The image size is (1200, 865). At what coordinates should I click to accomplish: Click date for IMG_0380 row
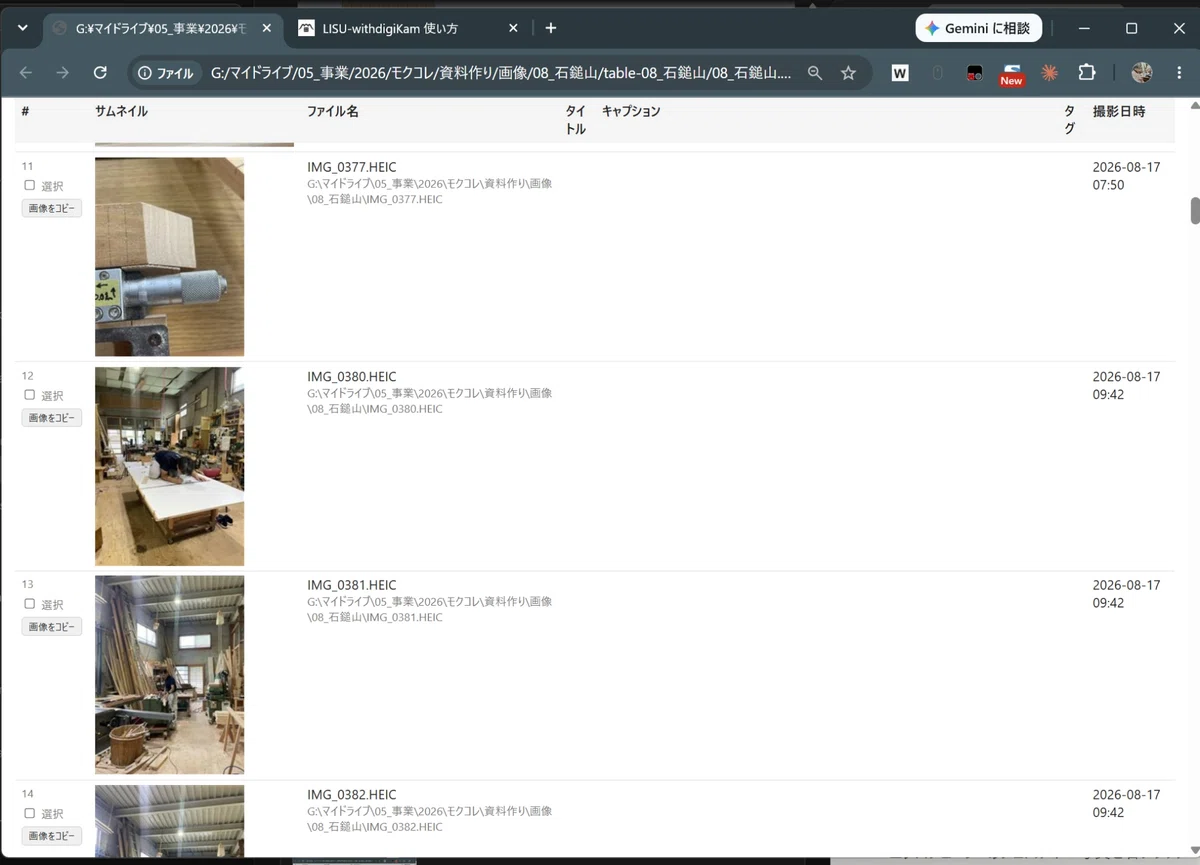pos(1126,386)
